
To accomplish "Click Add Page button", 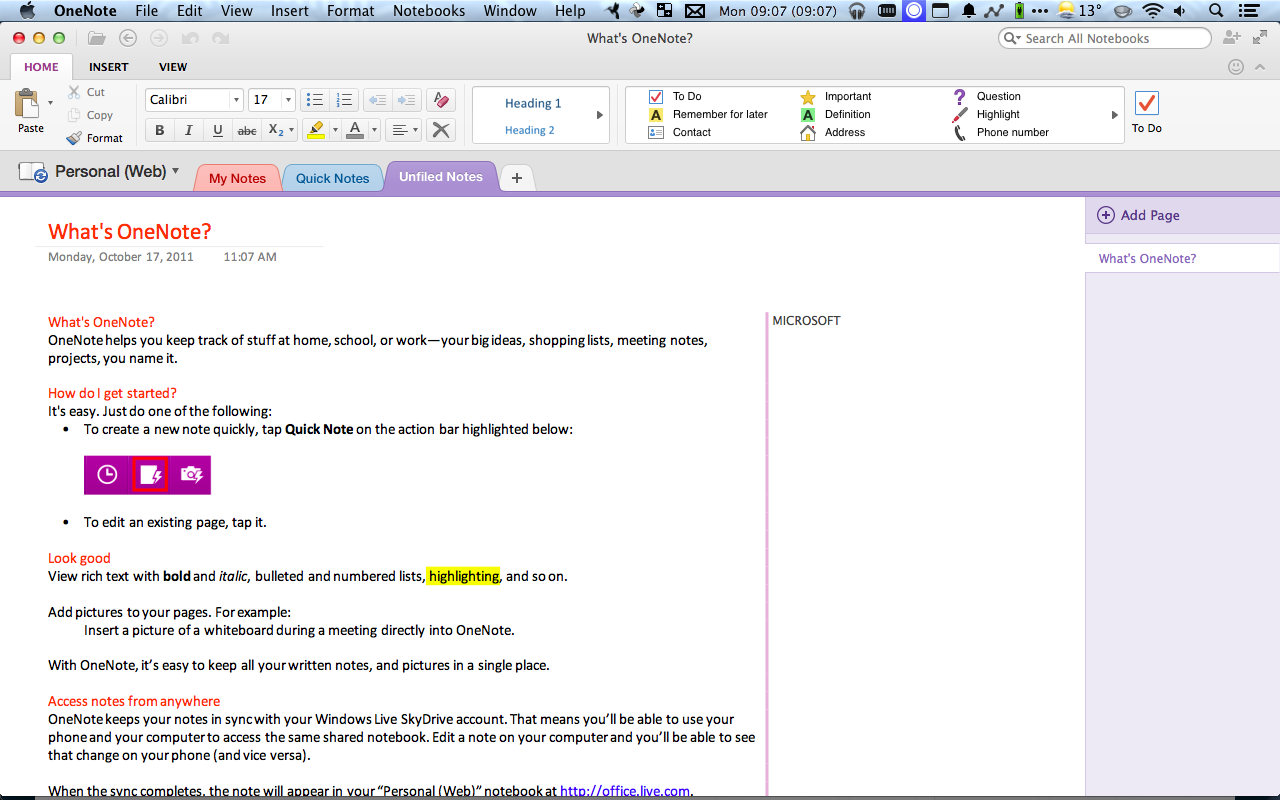I will [1139, 215].
